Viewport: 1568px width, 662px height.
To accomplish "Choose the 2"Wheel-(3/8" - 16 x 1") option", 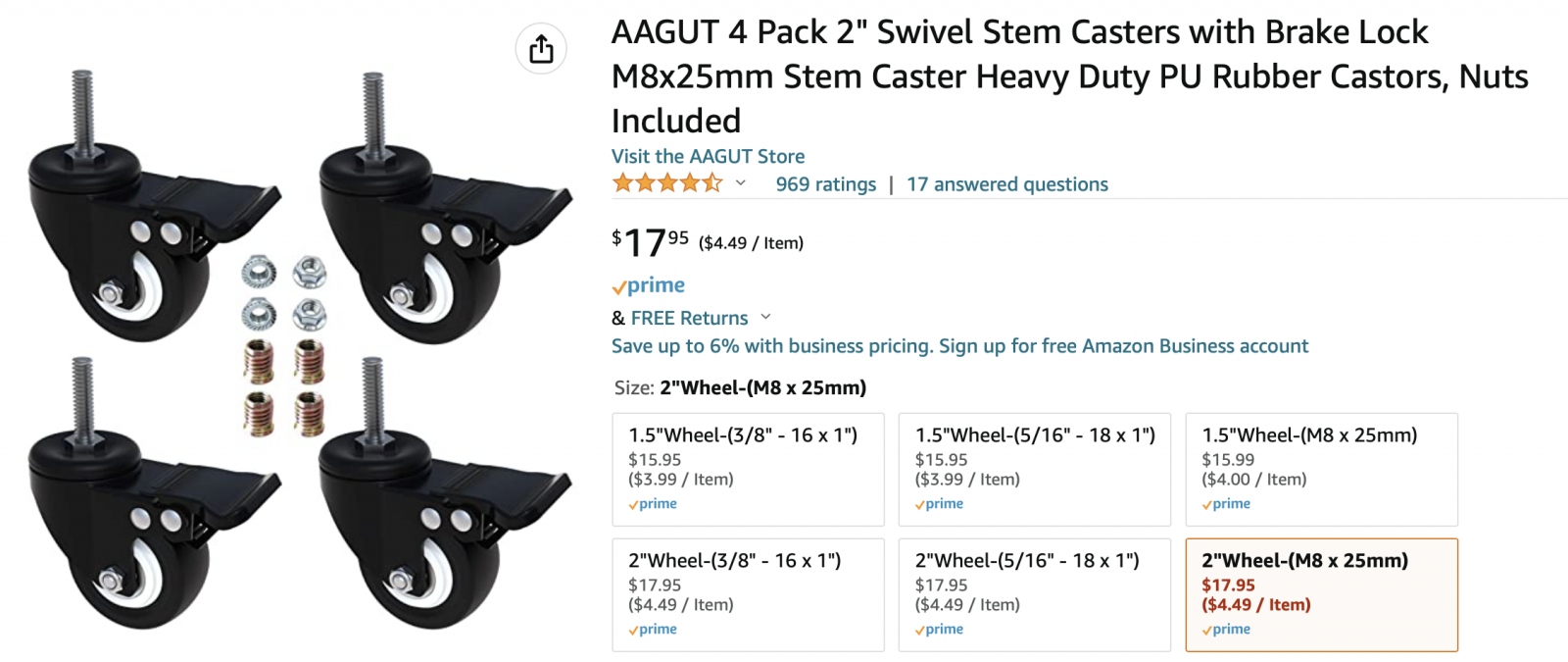I will pos(749,595).
